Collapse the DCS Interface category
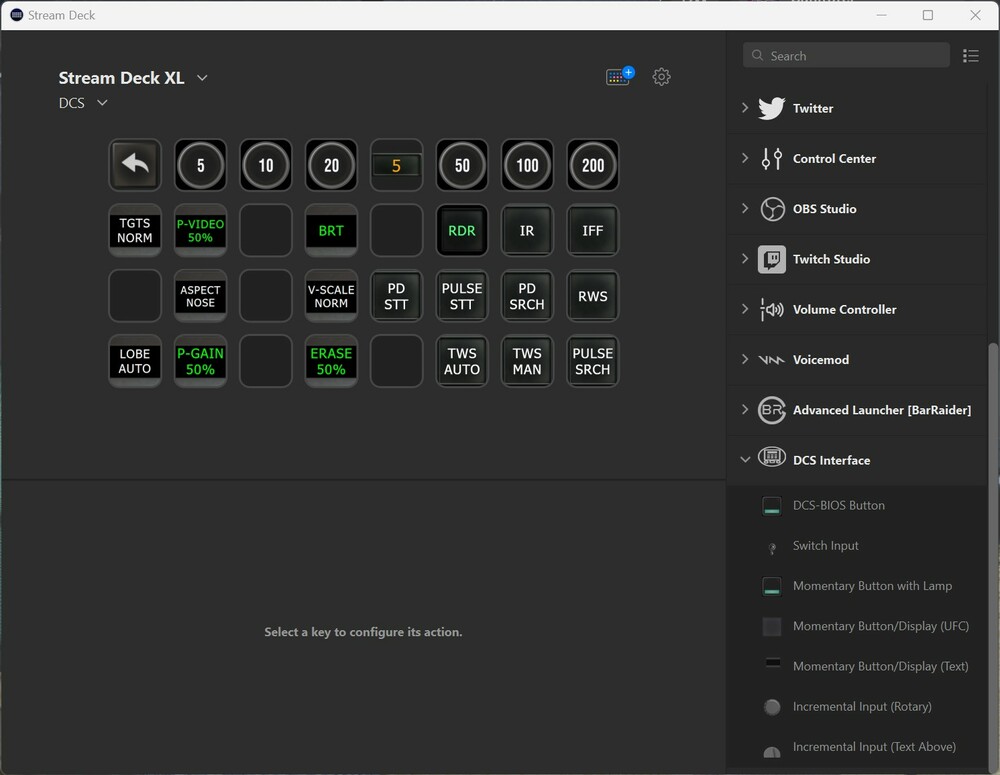 [x=858, y=460]
